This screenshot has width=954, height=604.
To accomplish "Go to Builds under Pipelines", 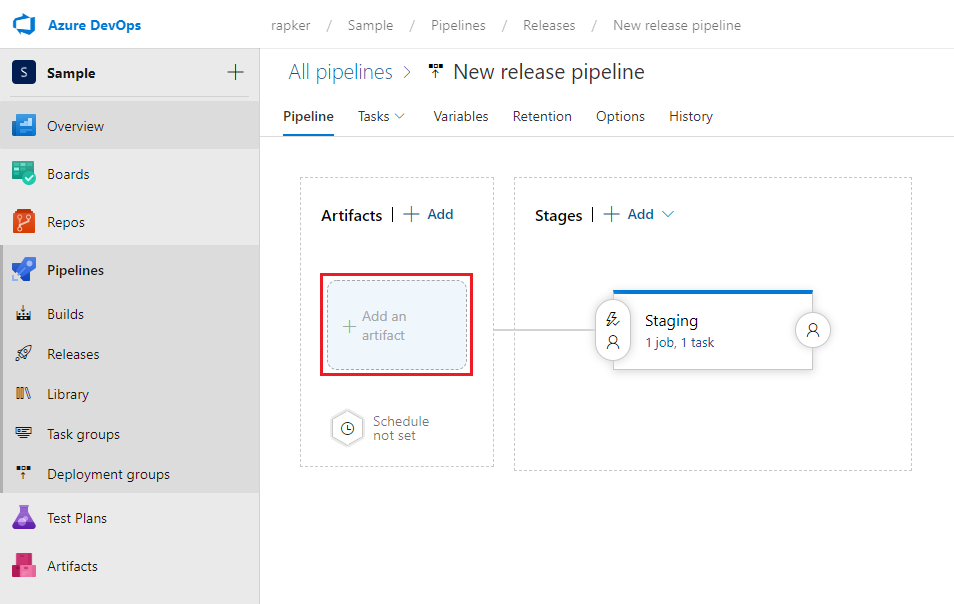I will (x=66, y=314).
